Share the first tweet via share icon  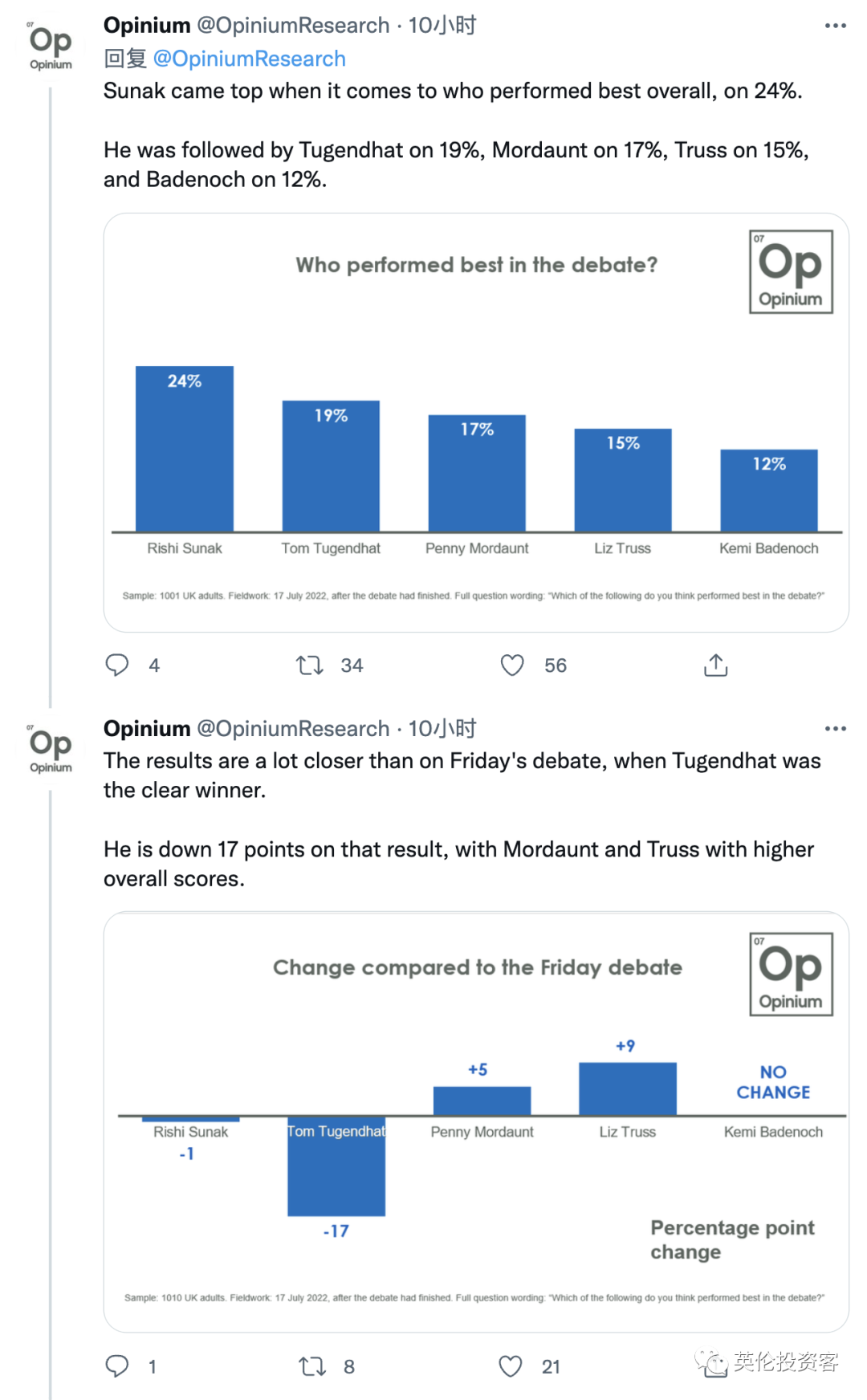point(715,665)
